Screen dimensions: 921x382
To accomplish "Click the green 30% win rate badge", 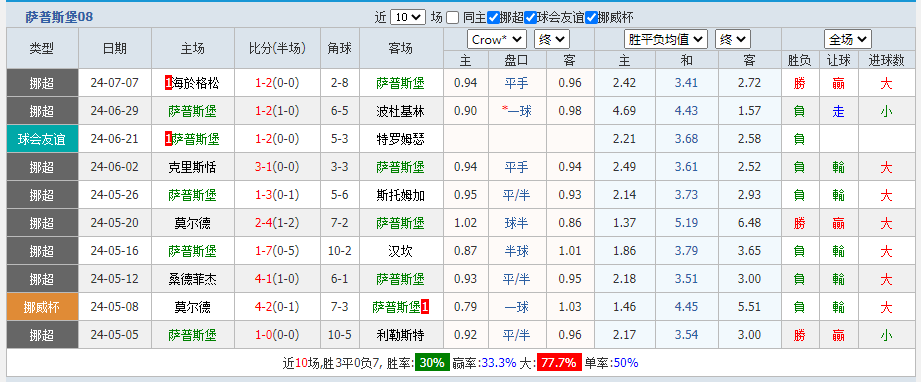I will point(432,363).
